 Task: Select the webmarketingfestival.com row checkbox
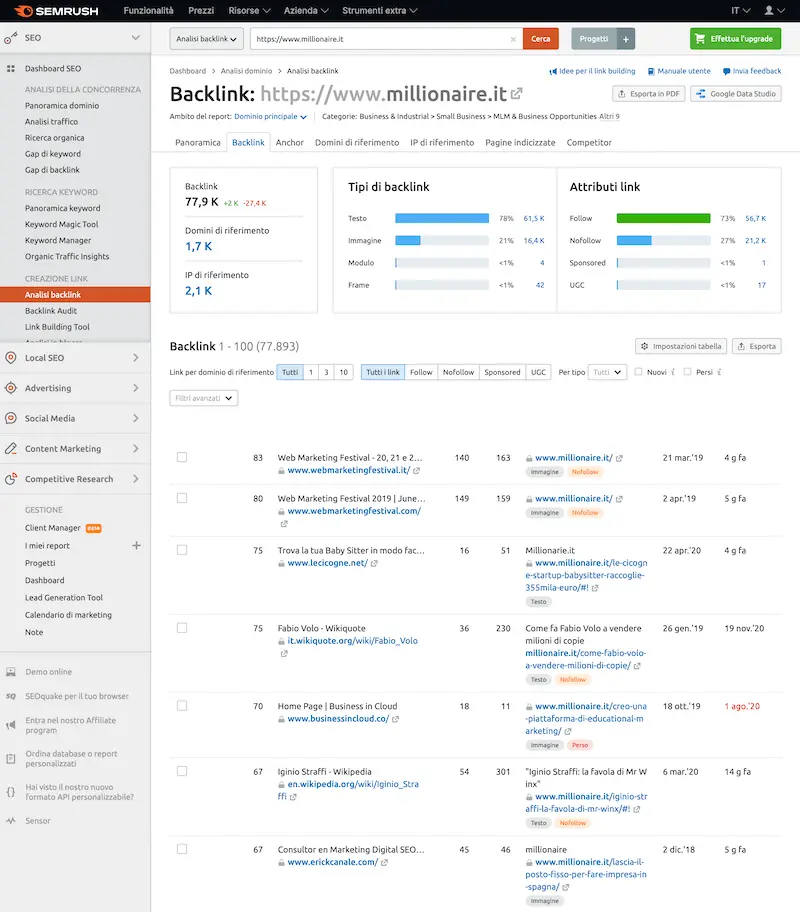pos(182,498)
